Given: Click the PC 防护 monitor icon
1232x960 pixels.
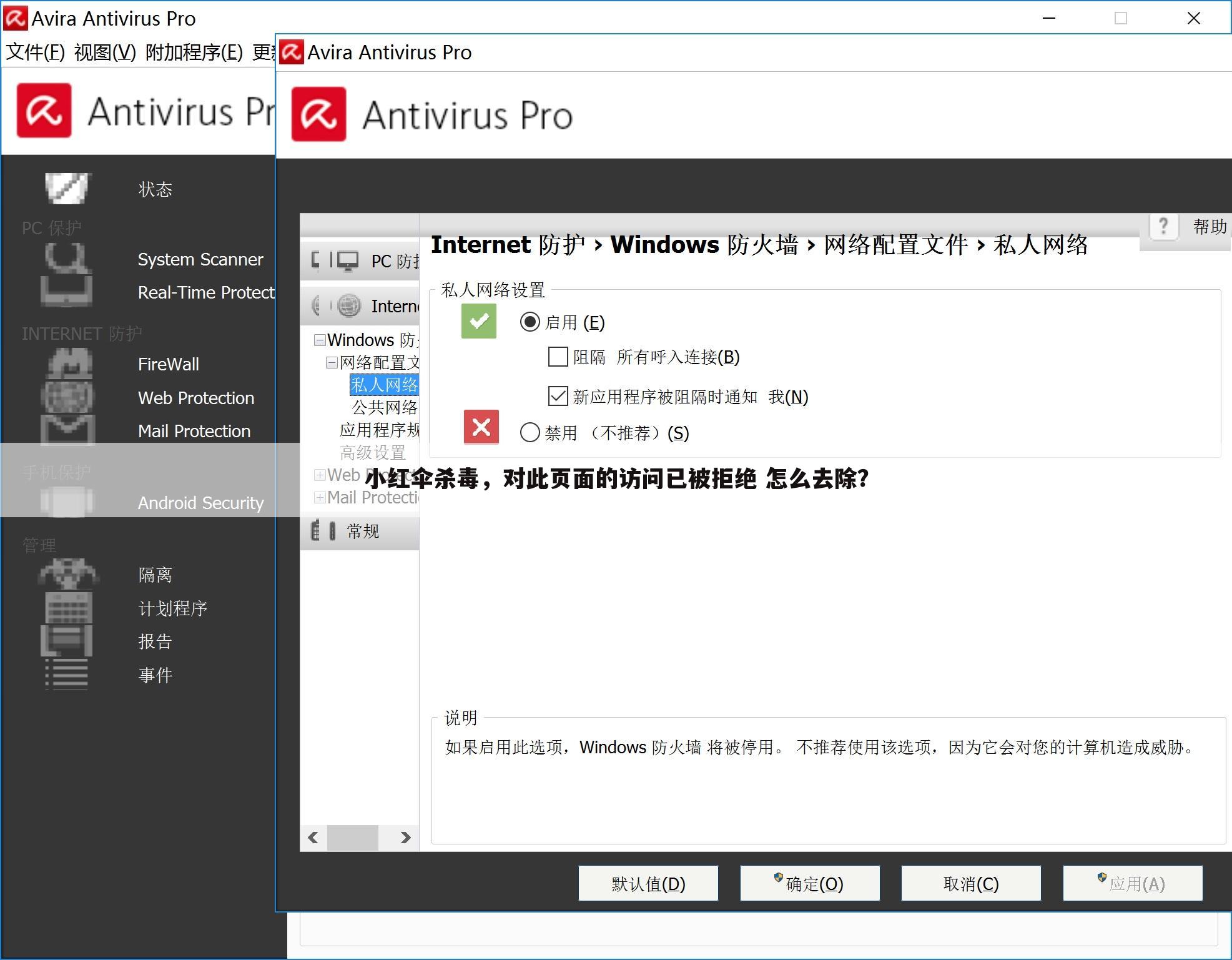Looking at the screenshot, I should 348,260.
